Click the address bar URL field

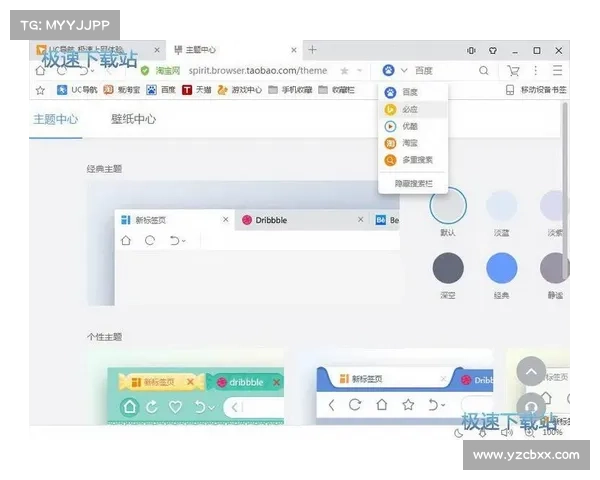pos(258,71)
